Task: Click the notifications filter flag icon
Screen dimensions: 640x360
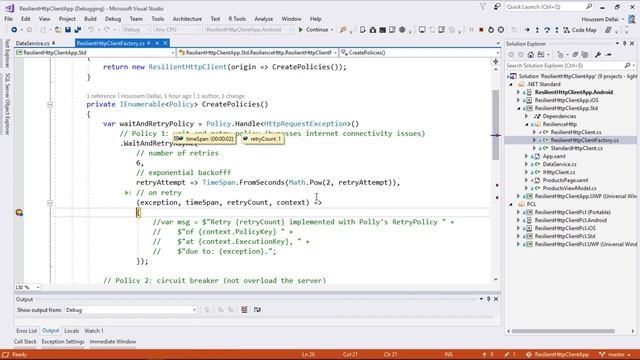Action: [x=483, y=7]
